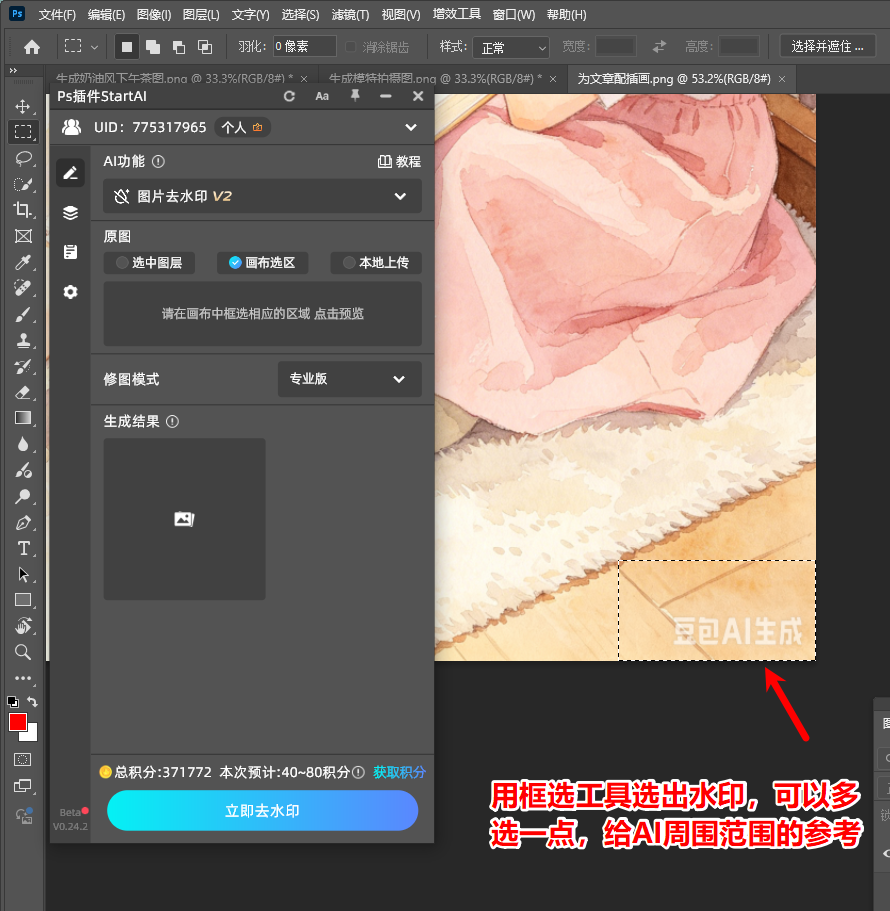Click the 立即去水印 button
The height and width of the screenshot is (911, 890).
[x=263, y=810]
